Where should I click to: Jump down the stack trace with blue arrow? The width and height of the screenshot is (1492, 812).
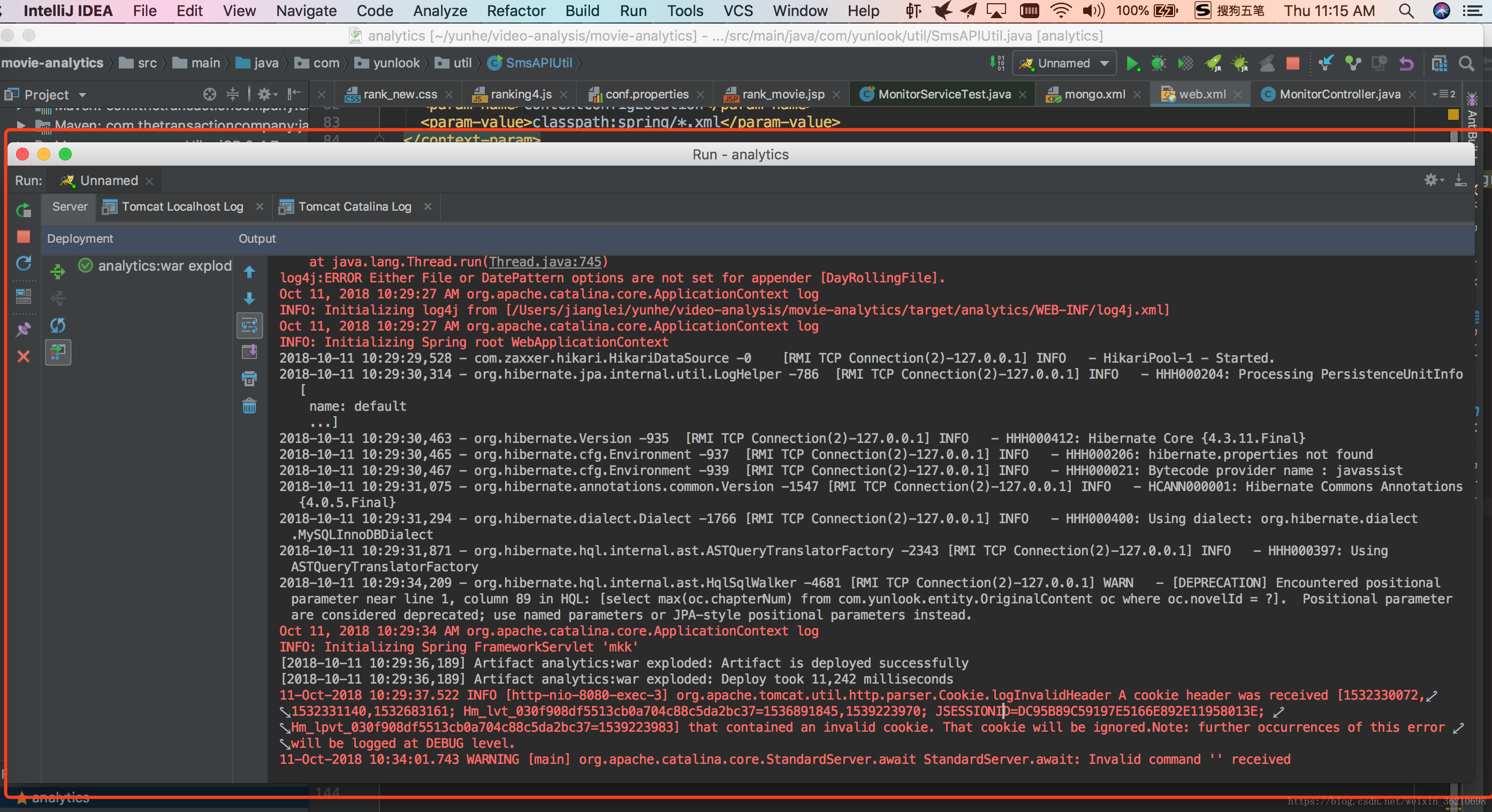point(249,298)
